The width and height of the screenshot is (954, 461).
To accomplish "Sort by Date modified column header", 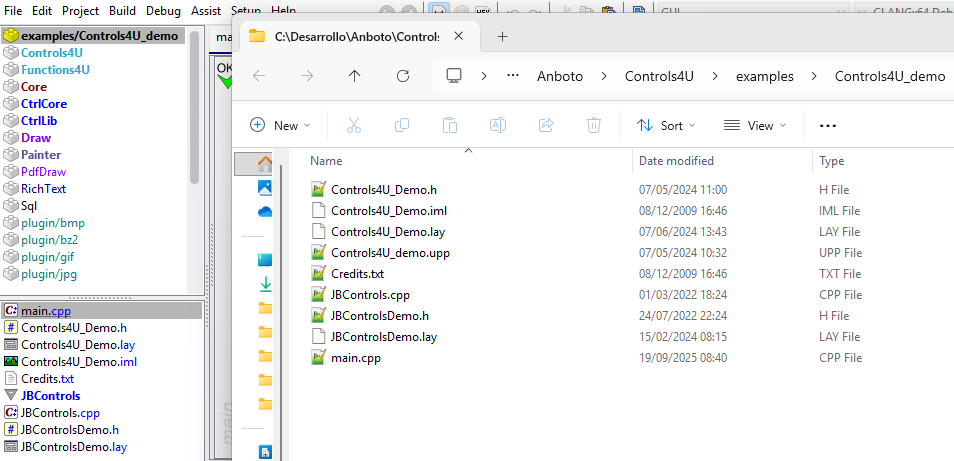I will click(676, 161).
